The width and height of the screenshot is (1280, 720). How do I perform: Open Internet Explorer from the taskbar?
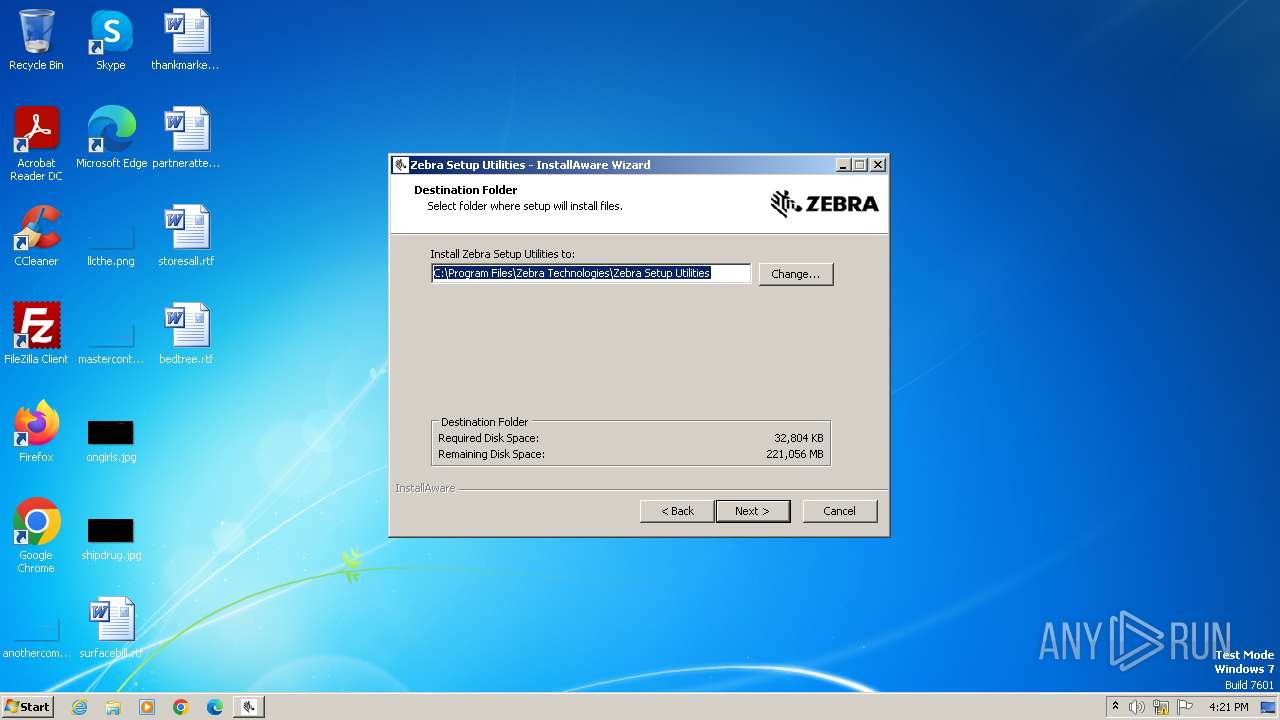[79, 707]
